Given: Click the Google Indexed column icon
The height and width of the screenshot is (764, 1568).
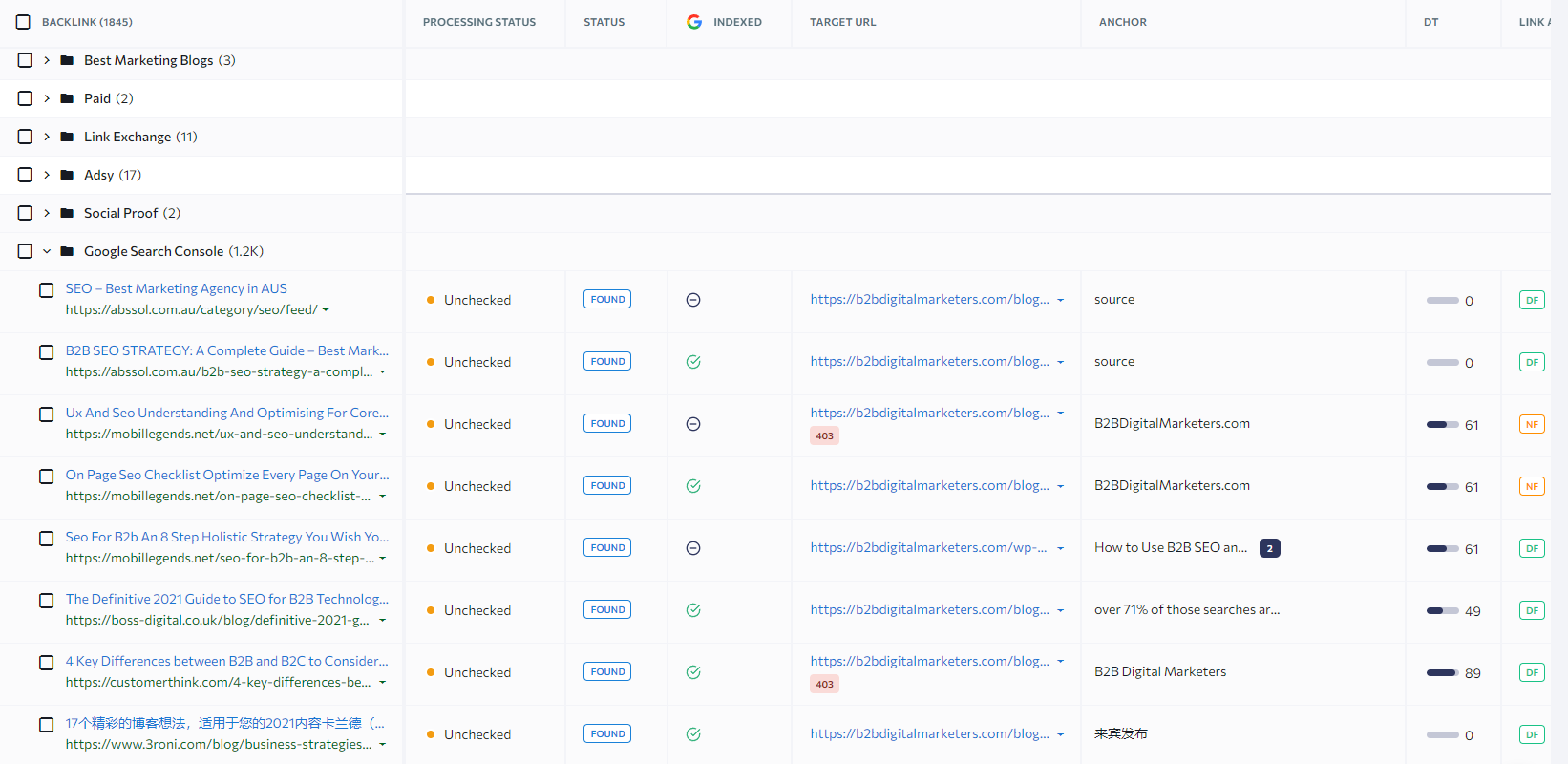Looking at the screenshot, I should [x=694, y=22].
